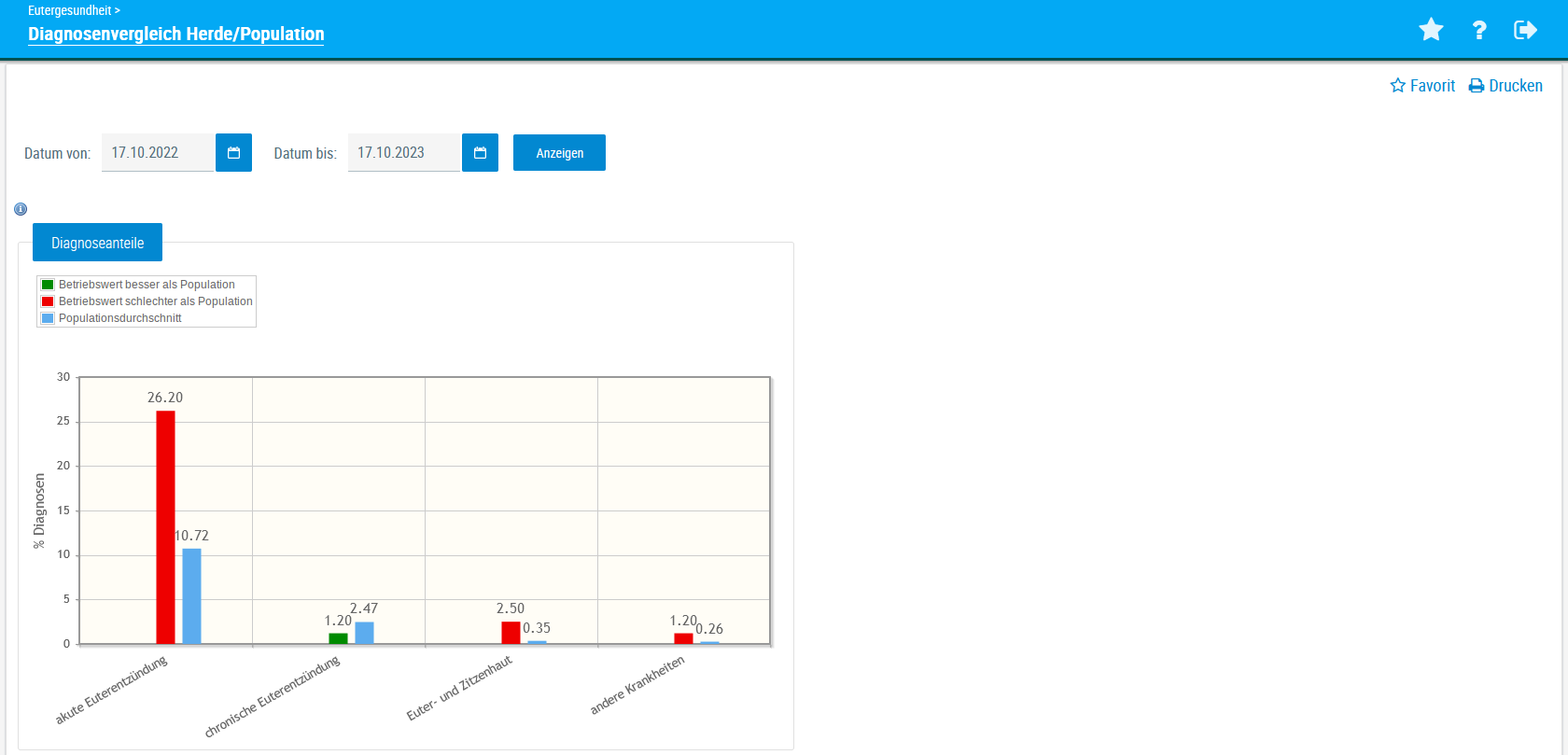Click blue legend swatch Populationsdurchschnitt
Image resolution: width=1568 pixels, height=755 pixels.
48,318
